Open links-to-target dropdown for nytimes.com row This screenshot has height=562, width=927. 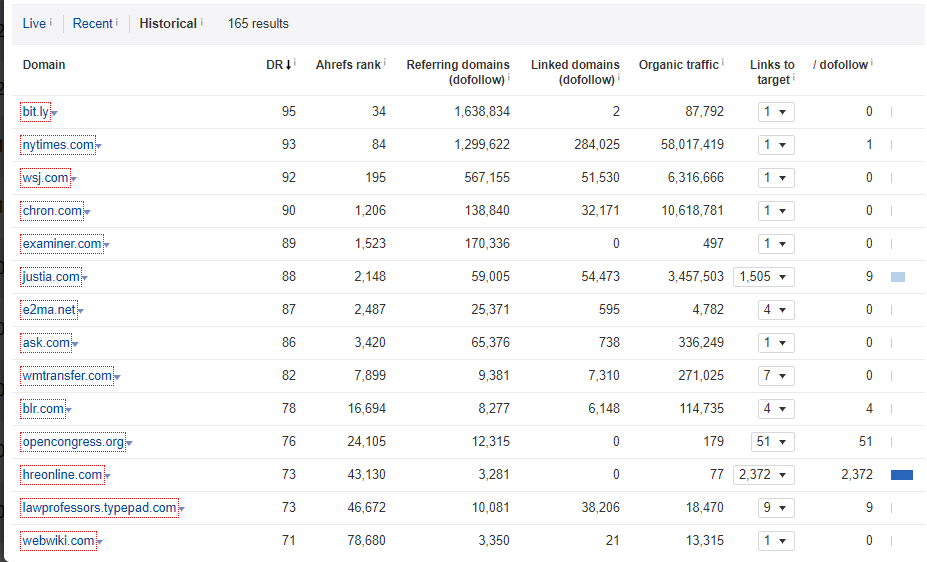(776, 145)
